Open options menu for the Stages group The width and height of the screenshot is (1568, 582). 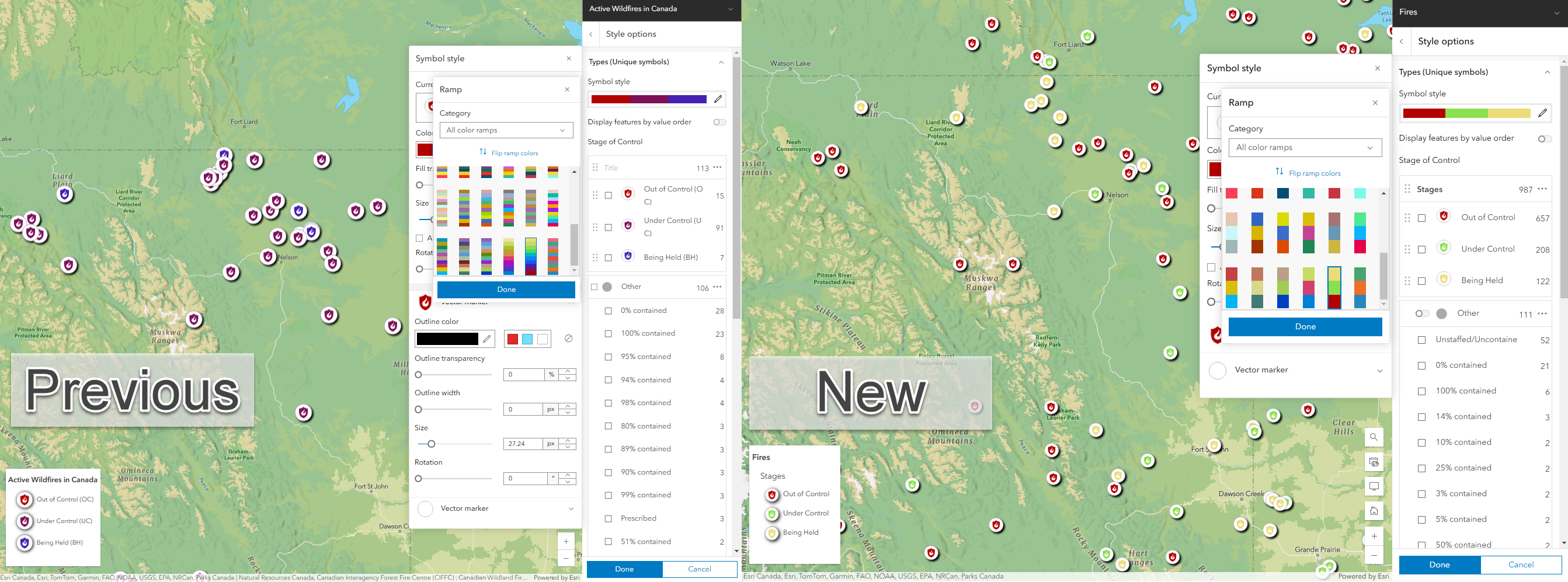1542,189
